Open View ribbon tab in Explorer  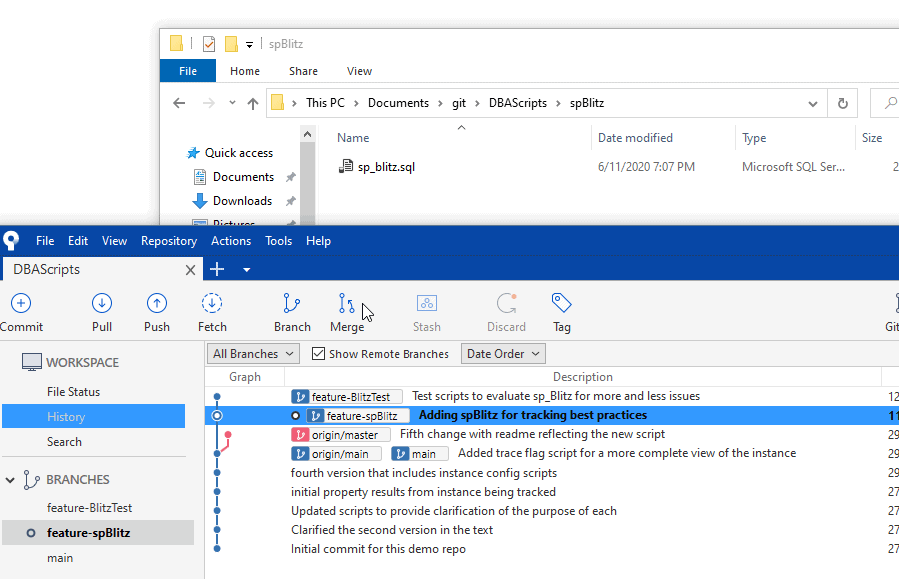coord(359,71)
